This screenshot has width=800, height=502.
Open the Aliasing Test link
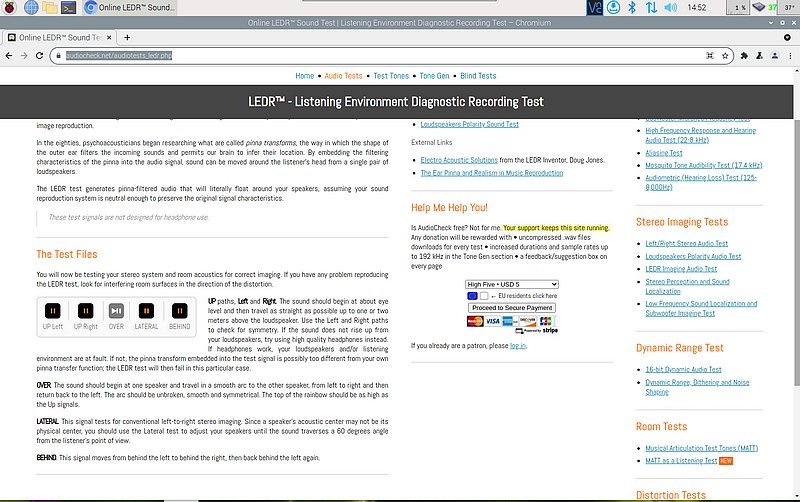coord(664,153)
